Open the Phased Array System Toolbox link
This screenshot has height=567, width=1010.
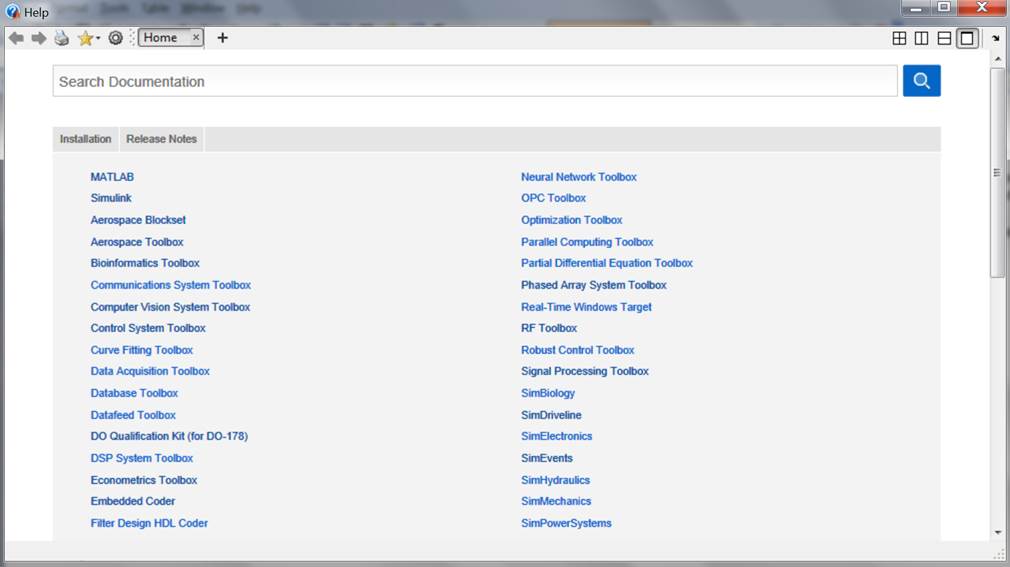(x=594, y=285)
